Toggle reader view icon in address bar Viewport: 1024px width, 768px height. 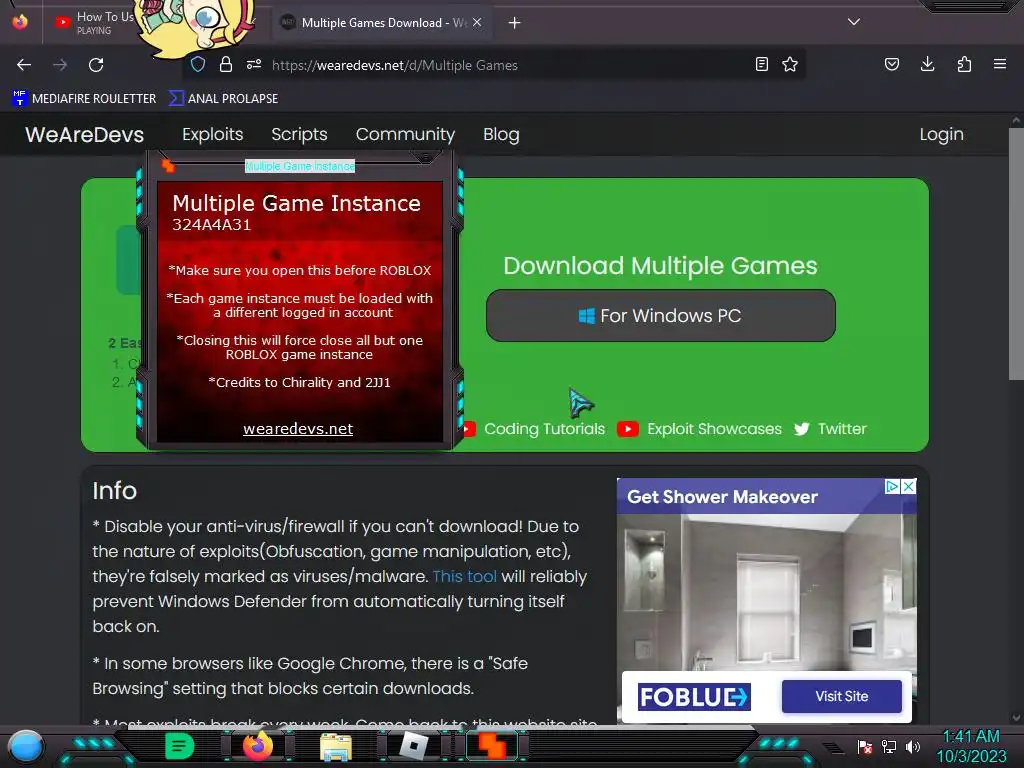761,64
